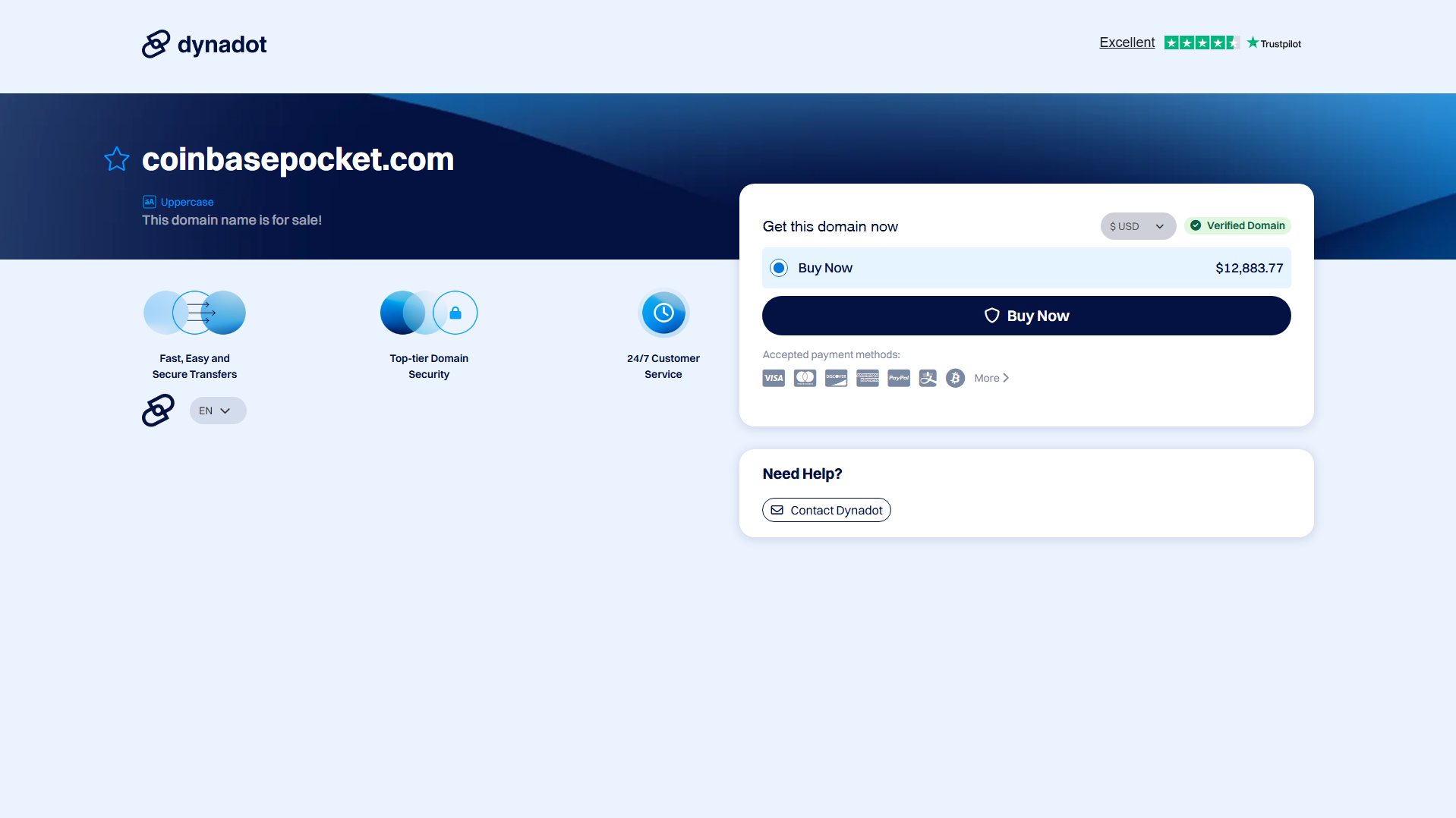Click the American Express payment icon
The height and width of the screenshot is (818, 1456).
point(868,378)
